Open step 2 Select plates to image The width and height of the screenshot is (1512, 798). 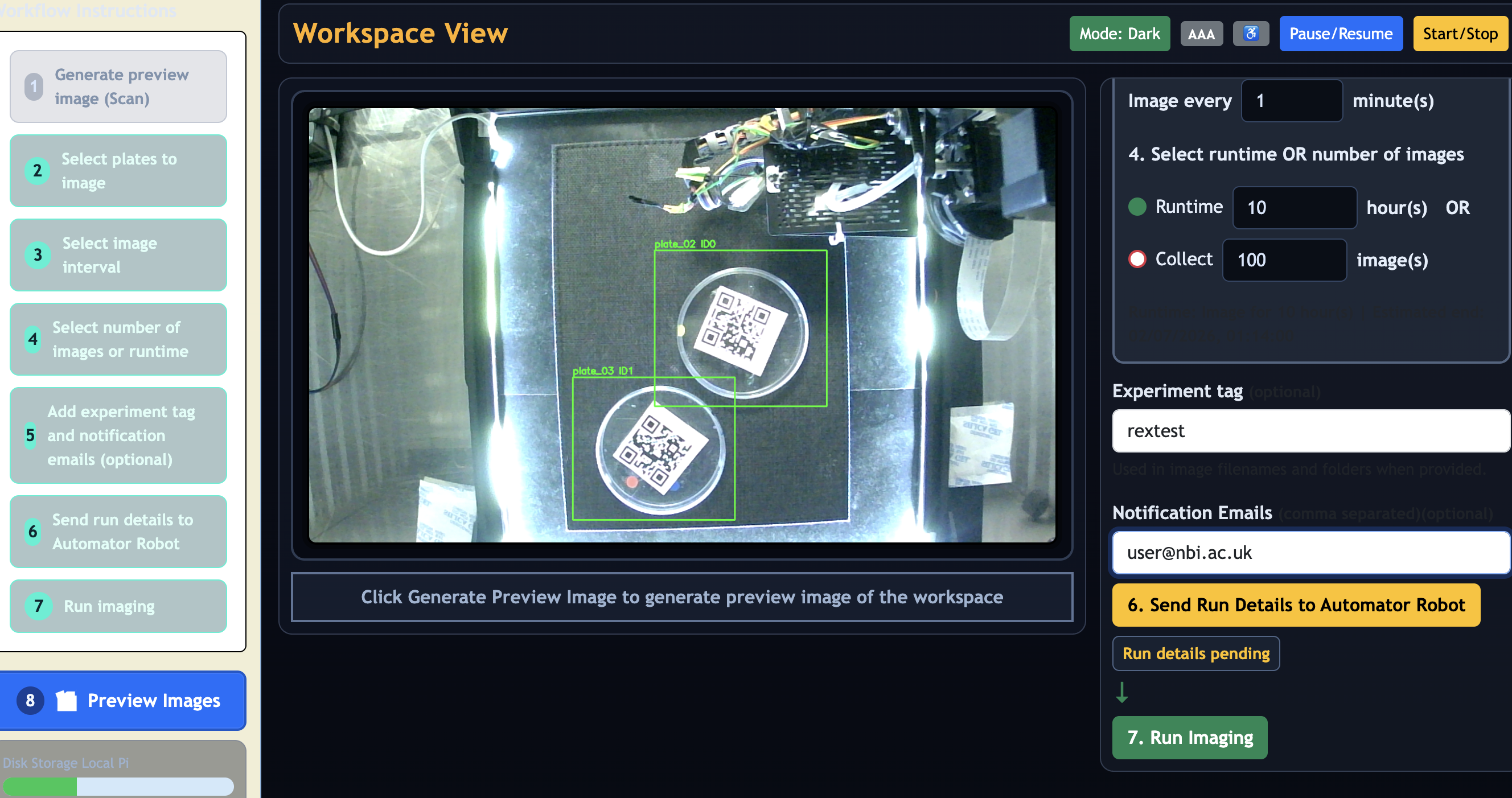click(x=118, y=171)
